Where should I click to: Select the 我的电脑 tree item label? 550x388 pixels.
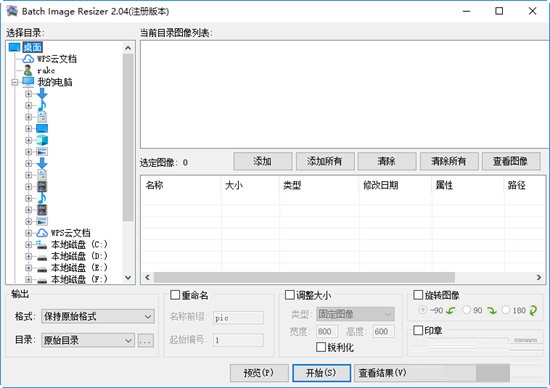[x=55, y=82]
